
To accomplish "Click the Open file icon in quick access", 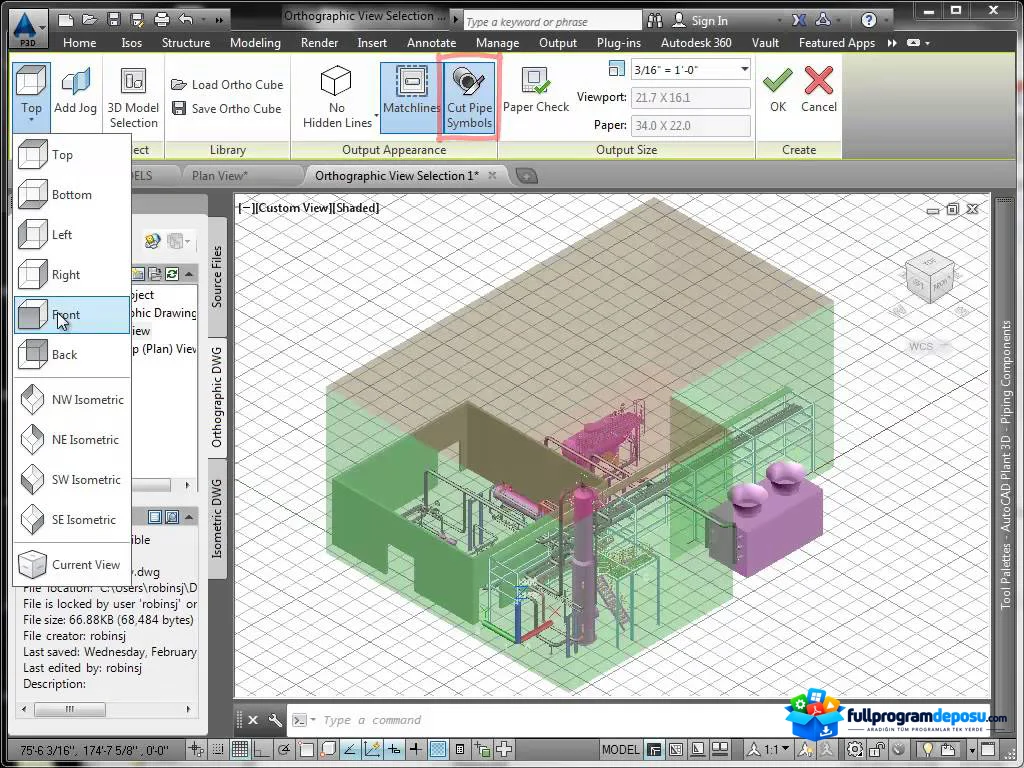I will point(89,20).
